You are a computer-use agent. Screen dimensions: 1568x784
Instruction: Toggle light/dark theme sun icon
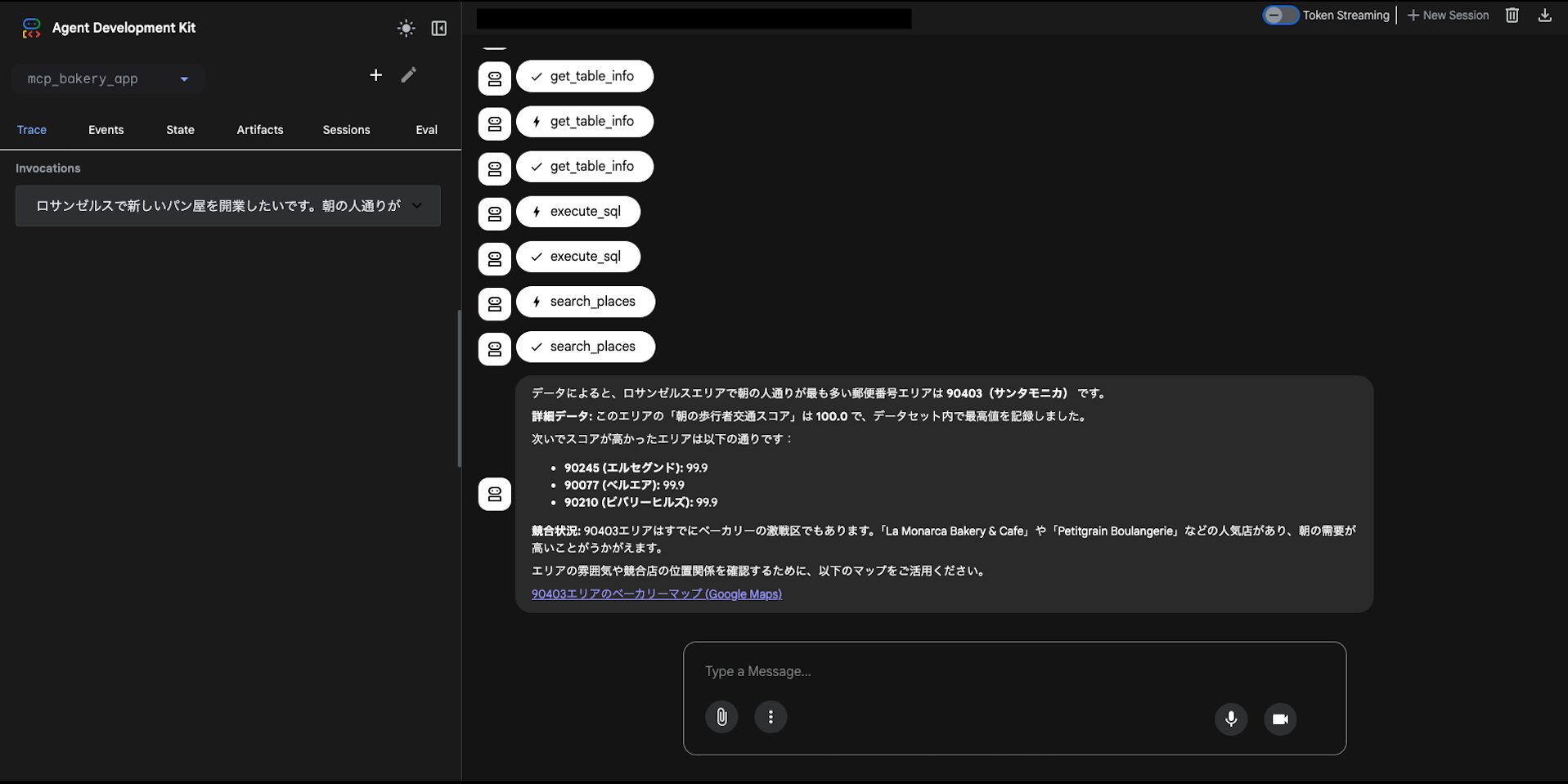(x=406, y=29)
